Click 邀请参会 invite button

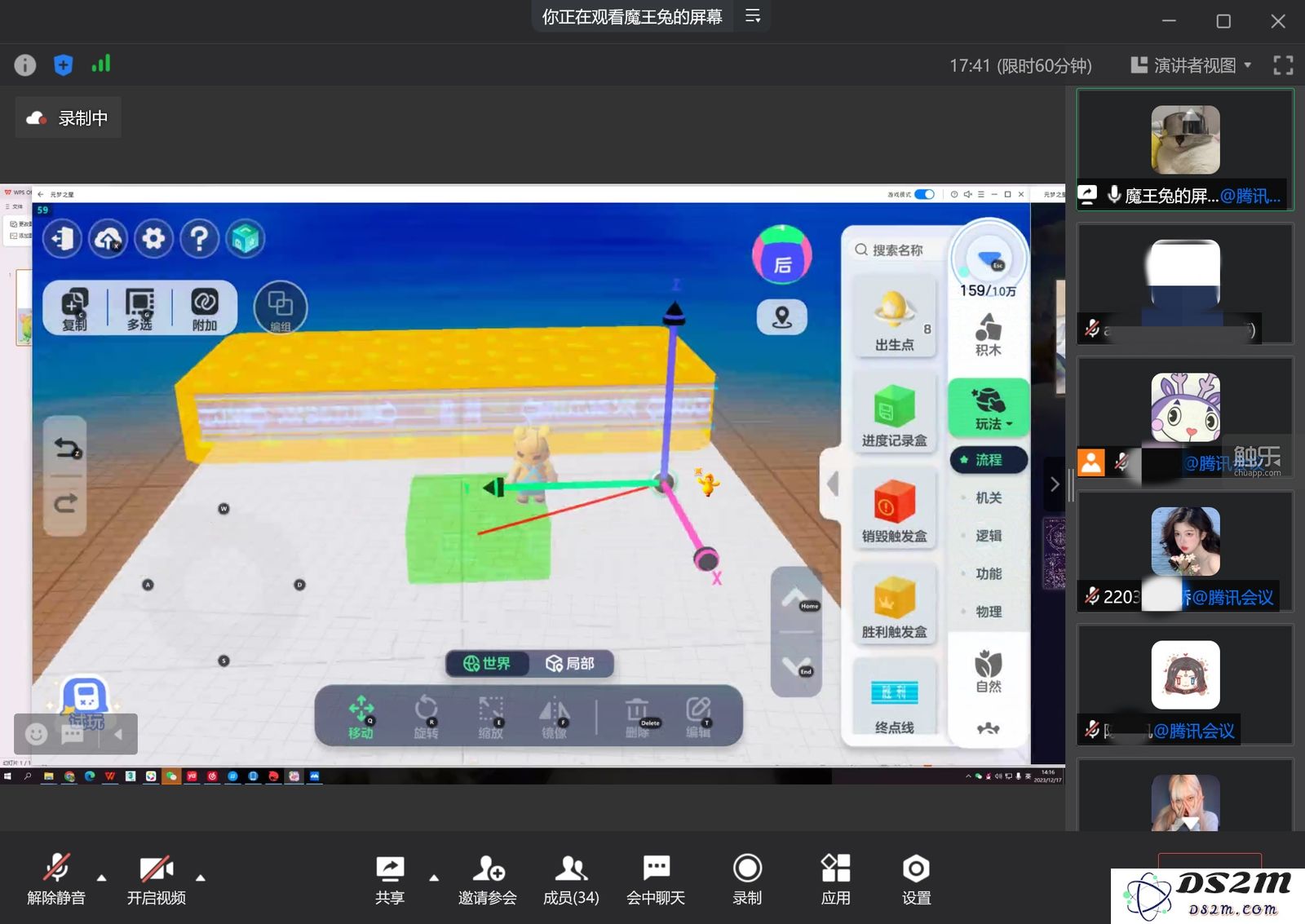coord(488,879)
